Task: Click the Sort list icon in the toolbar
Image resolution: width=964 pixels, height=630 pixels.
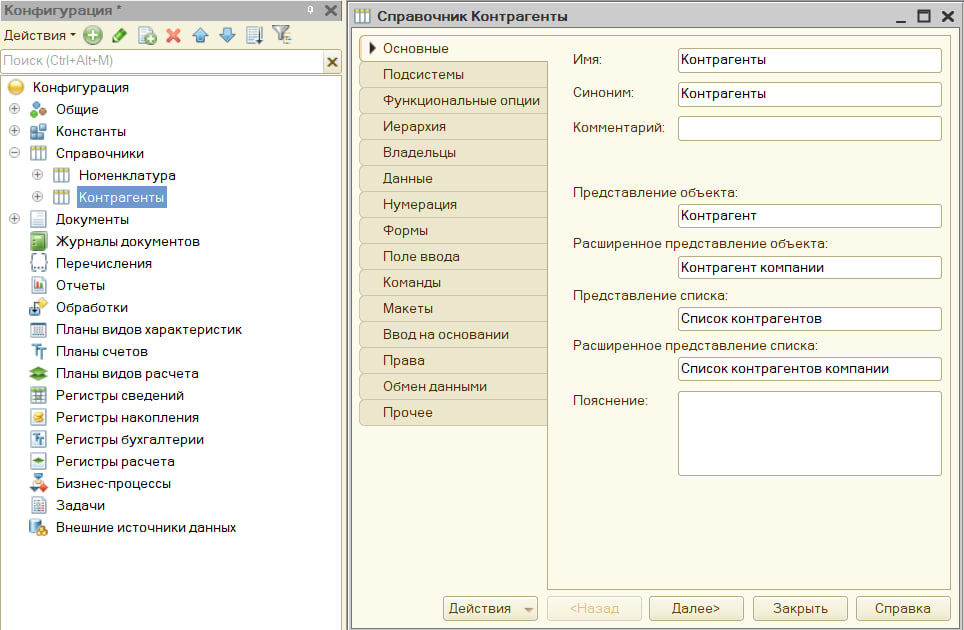Action: click(x=255, y=36)
